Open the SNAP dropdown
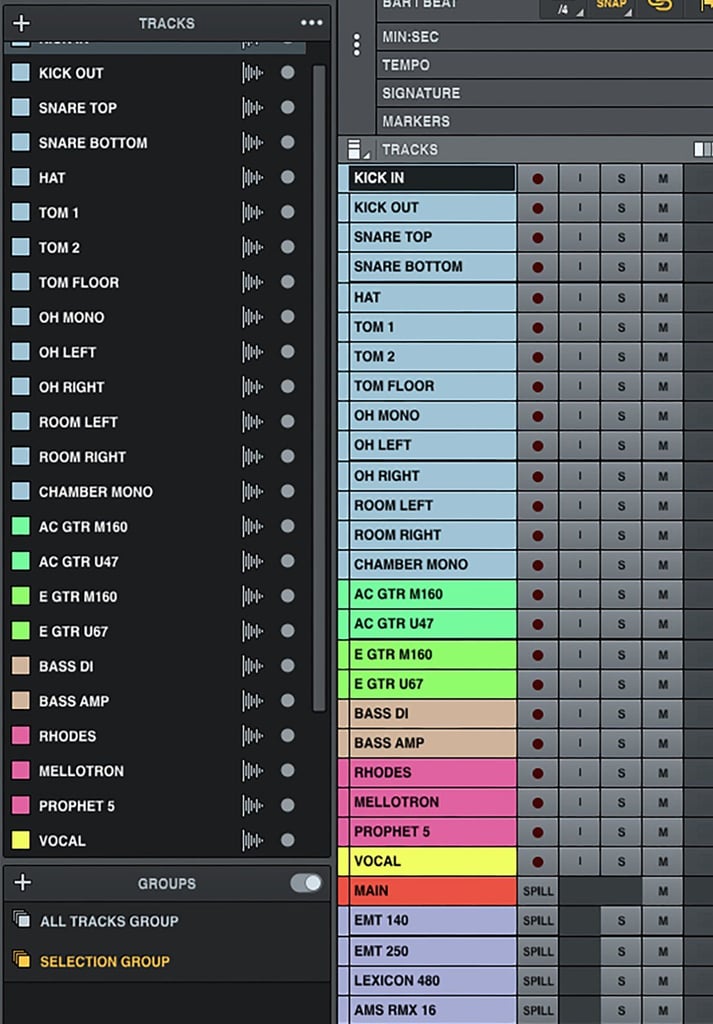The image size is (713, 1024). pyautogui.click(x=610, y=7)
